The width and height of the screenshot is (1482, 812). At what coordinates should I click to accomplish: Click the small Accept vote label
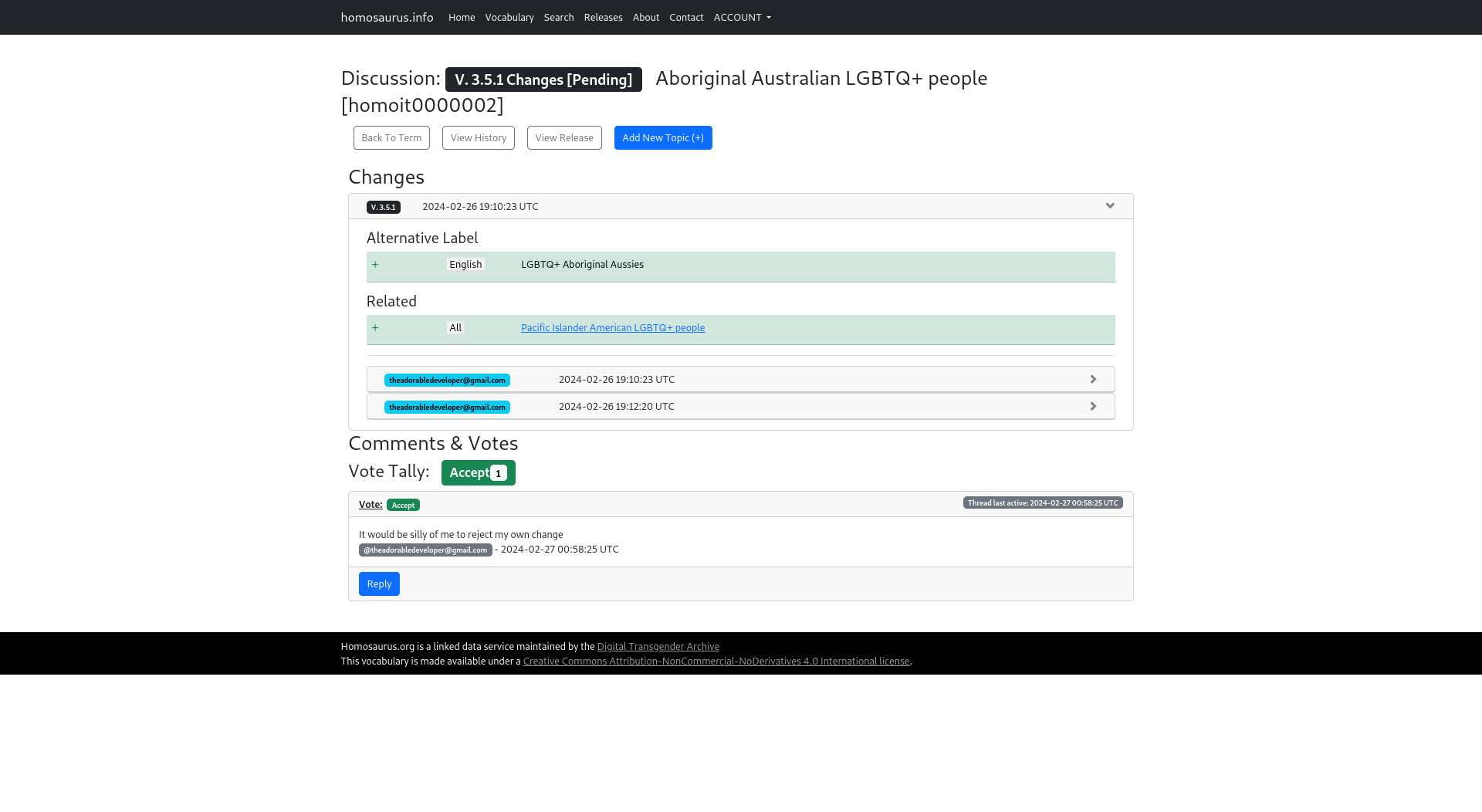(403, 505)
